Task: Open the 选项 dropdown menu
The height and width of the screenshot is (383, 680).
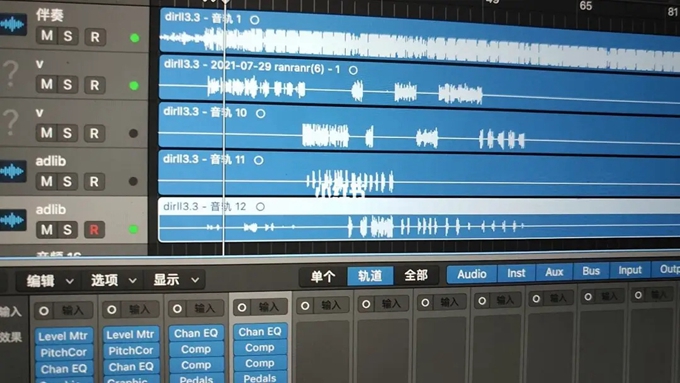Action: [114, 281]
